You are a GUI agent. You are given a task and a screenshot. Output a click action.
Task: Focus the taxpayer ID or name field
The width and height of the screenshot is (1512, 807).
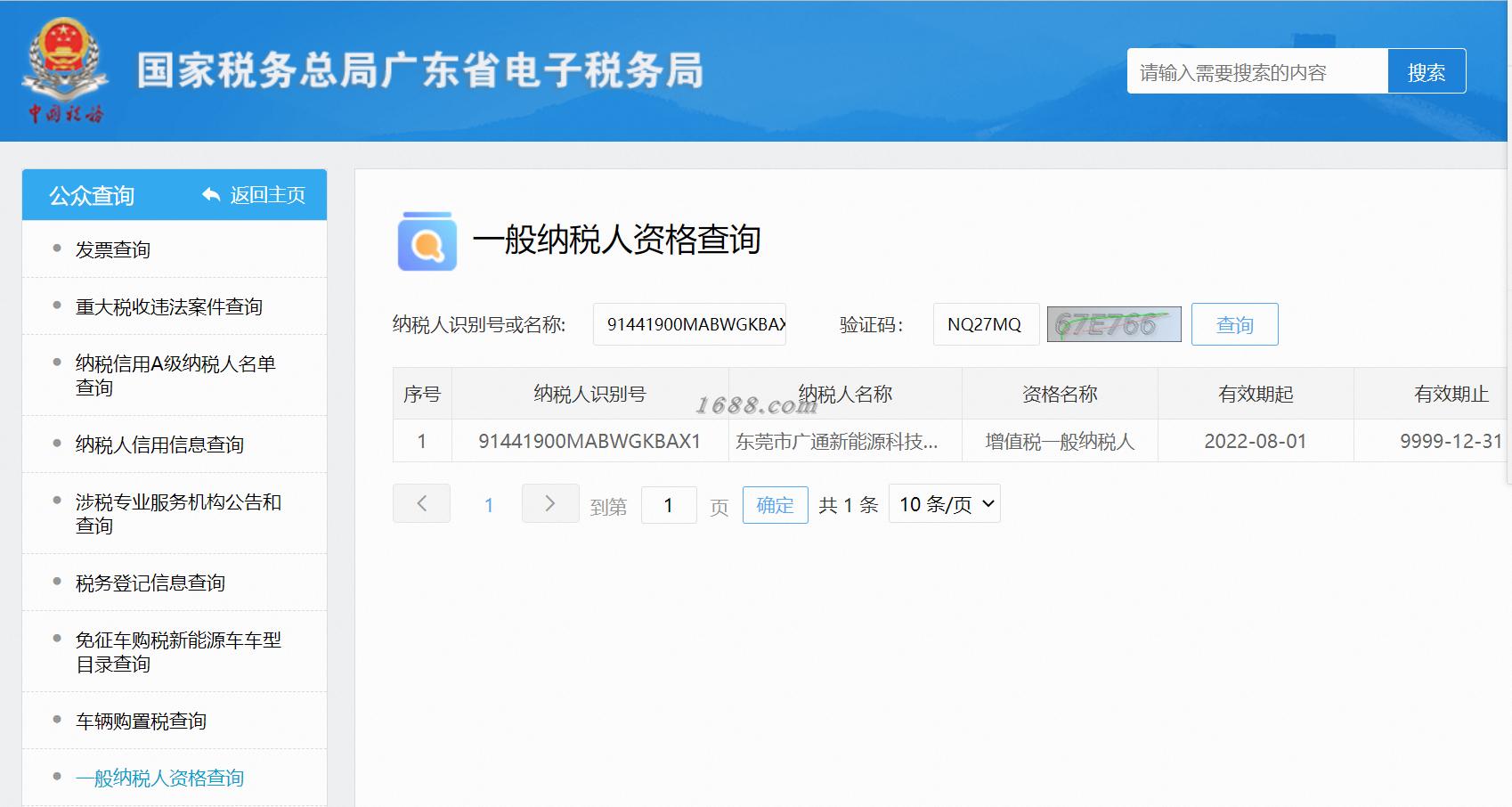click(690, 324)
